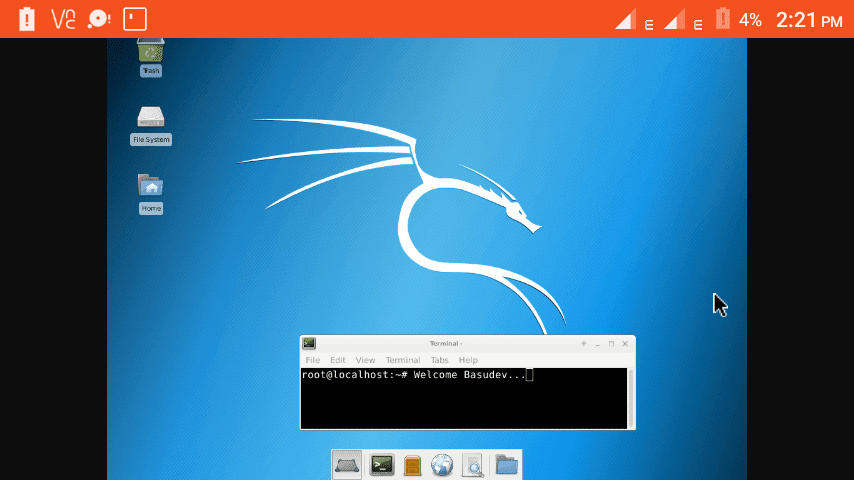Launch Web Browser globe icon in dock

pos(442,466)
